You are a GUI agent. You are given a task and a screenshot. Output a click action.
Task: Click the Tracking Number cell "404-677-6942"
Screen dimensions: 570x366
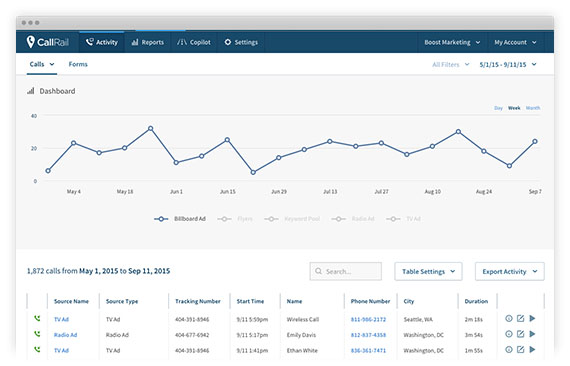tap(192, 335)
